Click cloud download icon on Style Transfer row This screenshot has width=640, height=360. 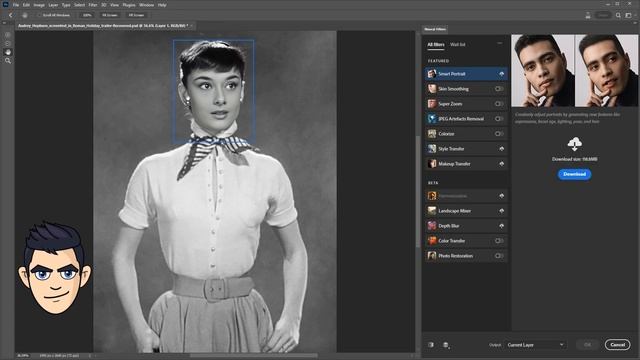(x=501, y=149)
